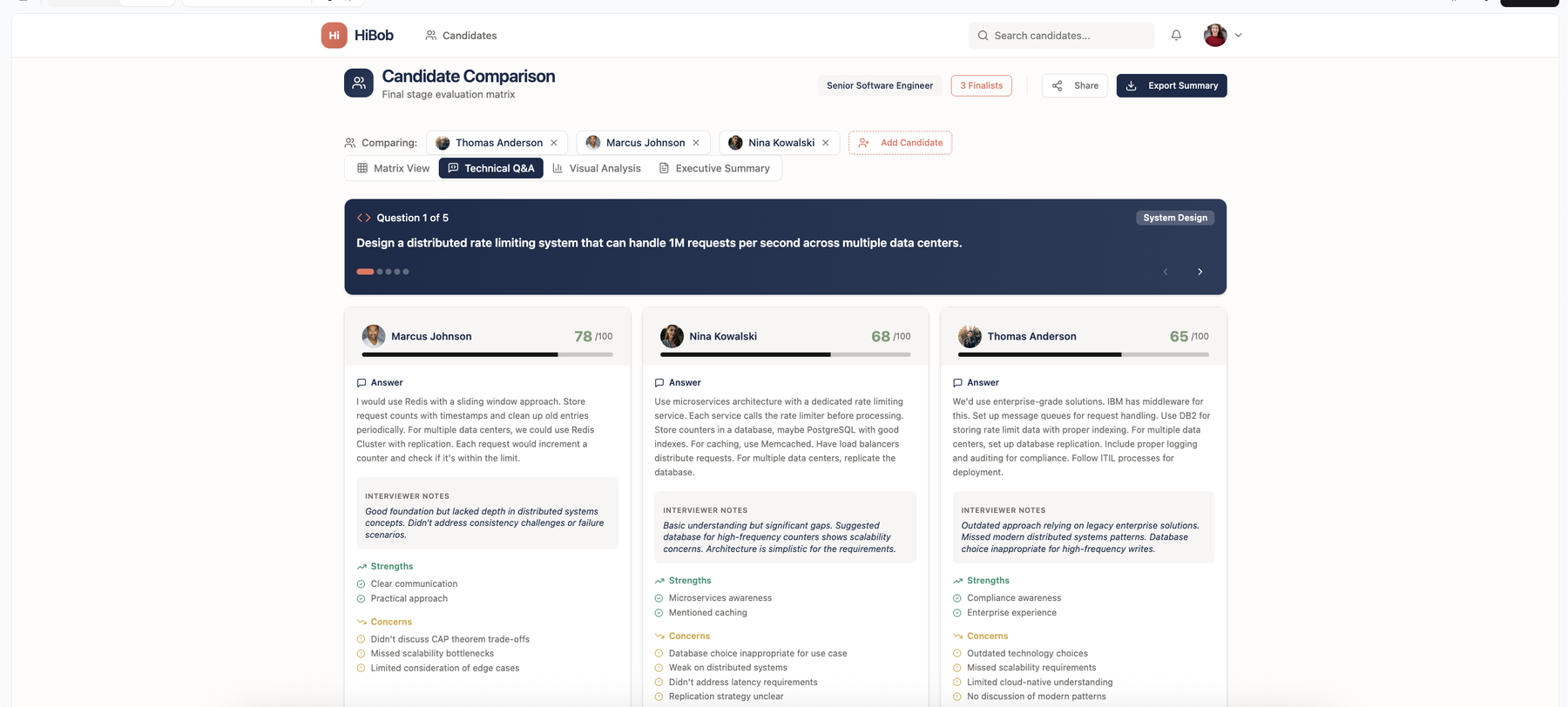Screen dimensions: 1568x707
Task: Click the Strengths trend icon for Nina Kowalski
Action: tap(659, 581)
